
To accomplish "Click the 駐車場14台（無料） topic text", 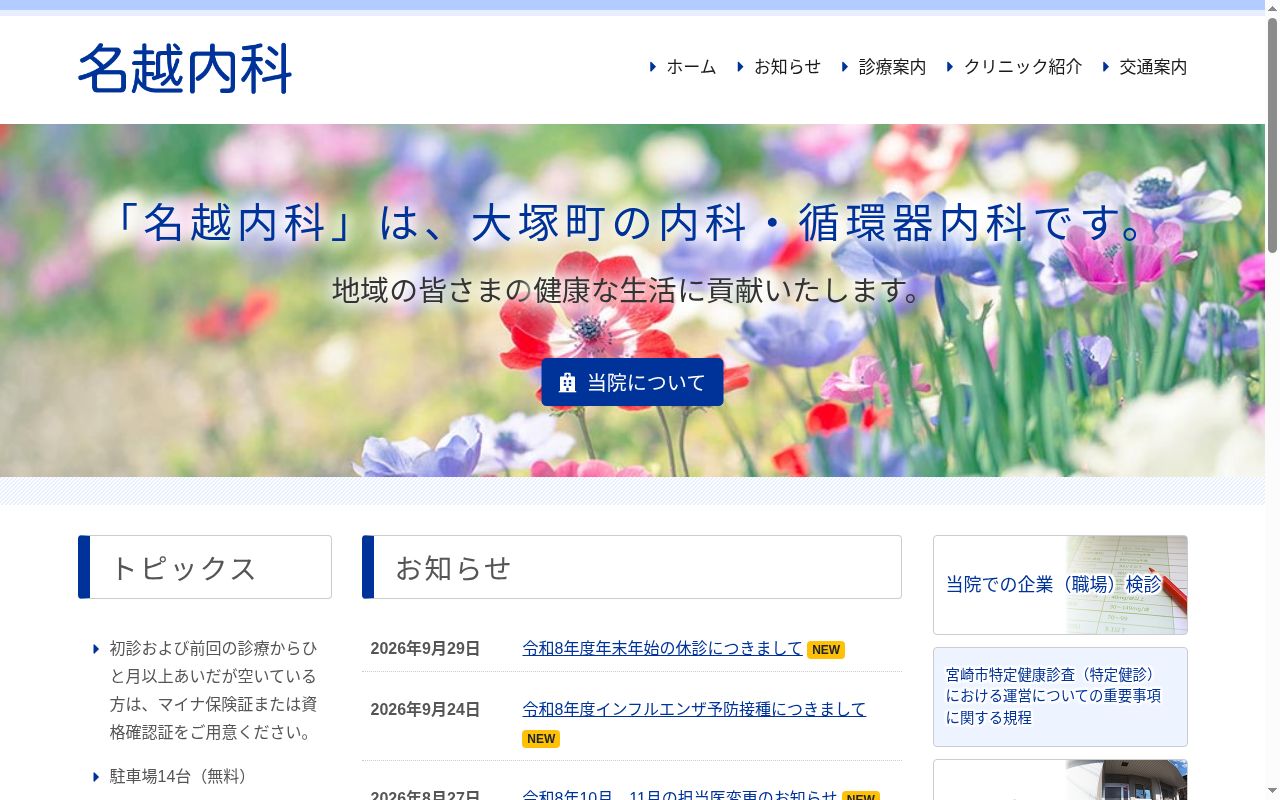I will (x=180, y=776).
